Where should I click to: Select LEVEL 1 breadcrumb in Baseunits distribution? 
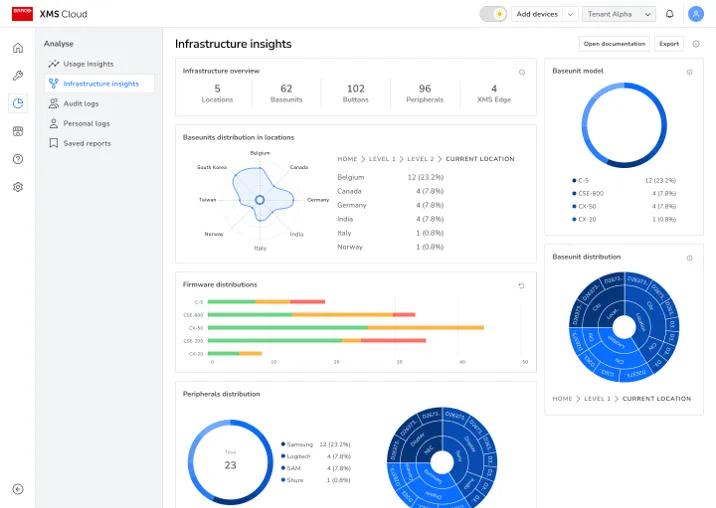point(382,159)
